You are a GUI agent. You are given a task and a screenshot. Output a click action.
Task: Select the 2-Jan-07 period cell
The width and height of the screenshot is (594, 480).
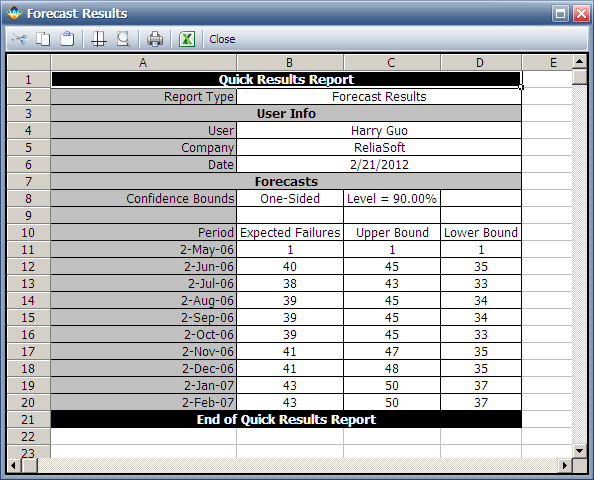[x=144, y=385]
